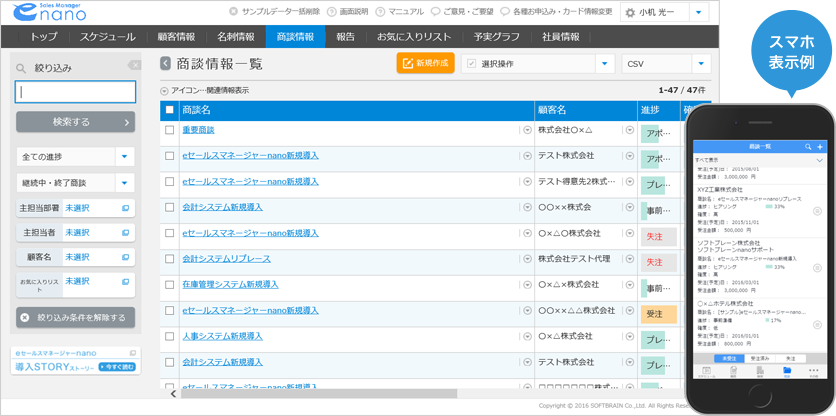
Task: Open the 画面説明 help link
Action: pyautogui.click(x=347, y=11)
